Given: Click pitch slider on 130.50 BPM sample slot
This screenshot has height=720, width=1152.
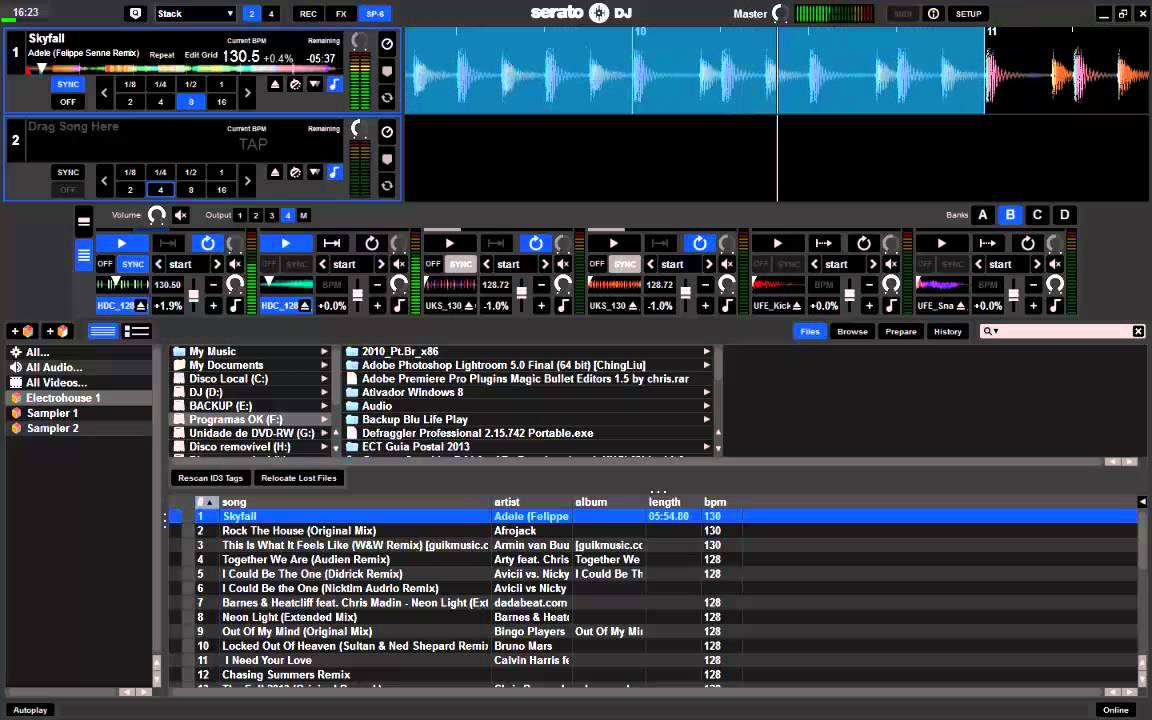Looking at the screenshot, I should (x=193, y=295).
